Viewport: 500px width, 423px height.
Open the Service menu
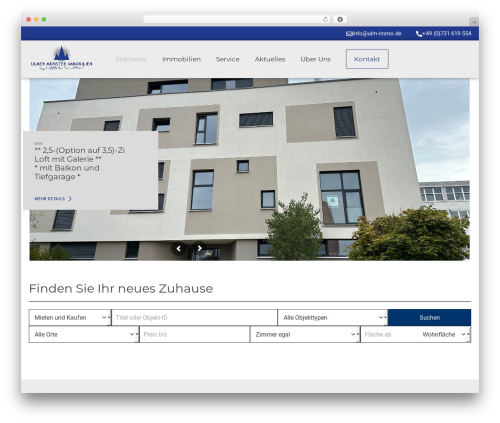click(x=228, y=59)
